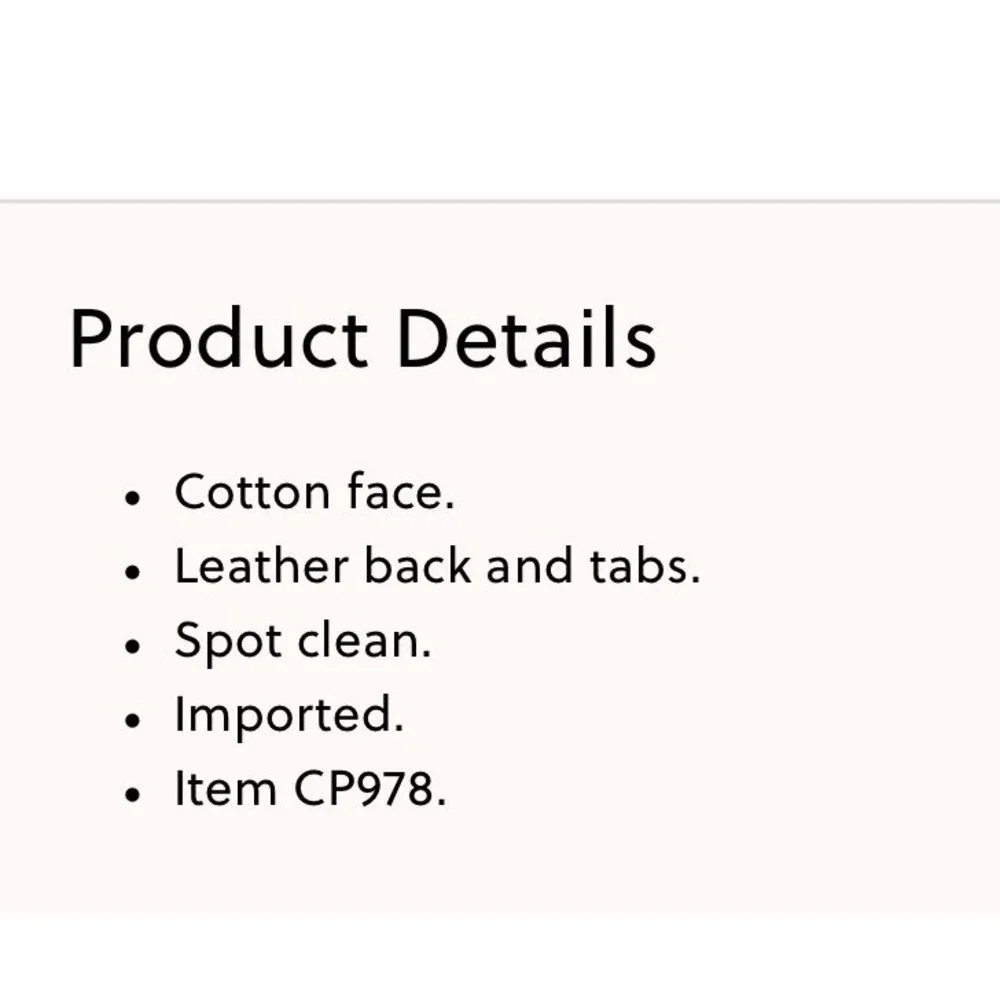Viewport: 1000px width, 1000px height.
Task: Click the Product Details heading
Action: (363, 339)
